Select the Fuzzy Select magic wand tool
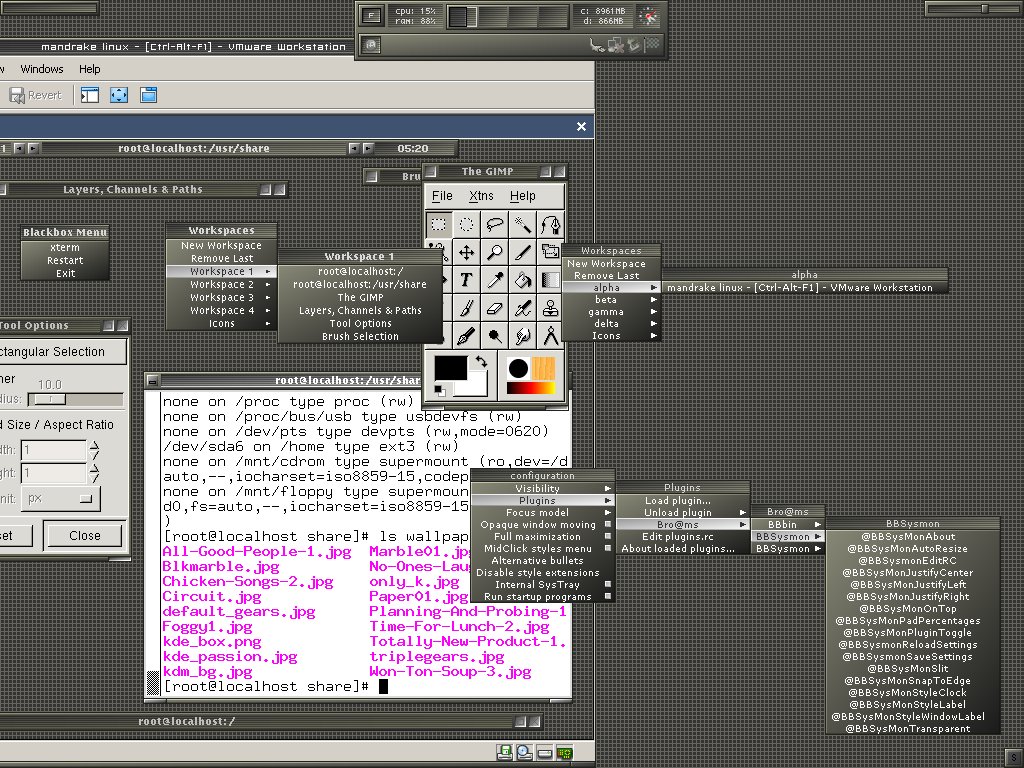Screen dimensions: 1024x768 tap(522, 225)
